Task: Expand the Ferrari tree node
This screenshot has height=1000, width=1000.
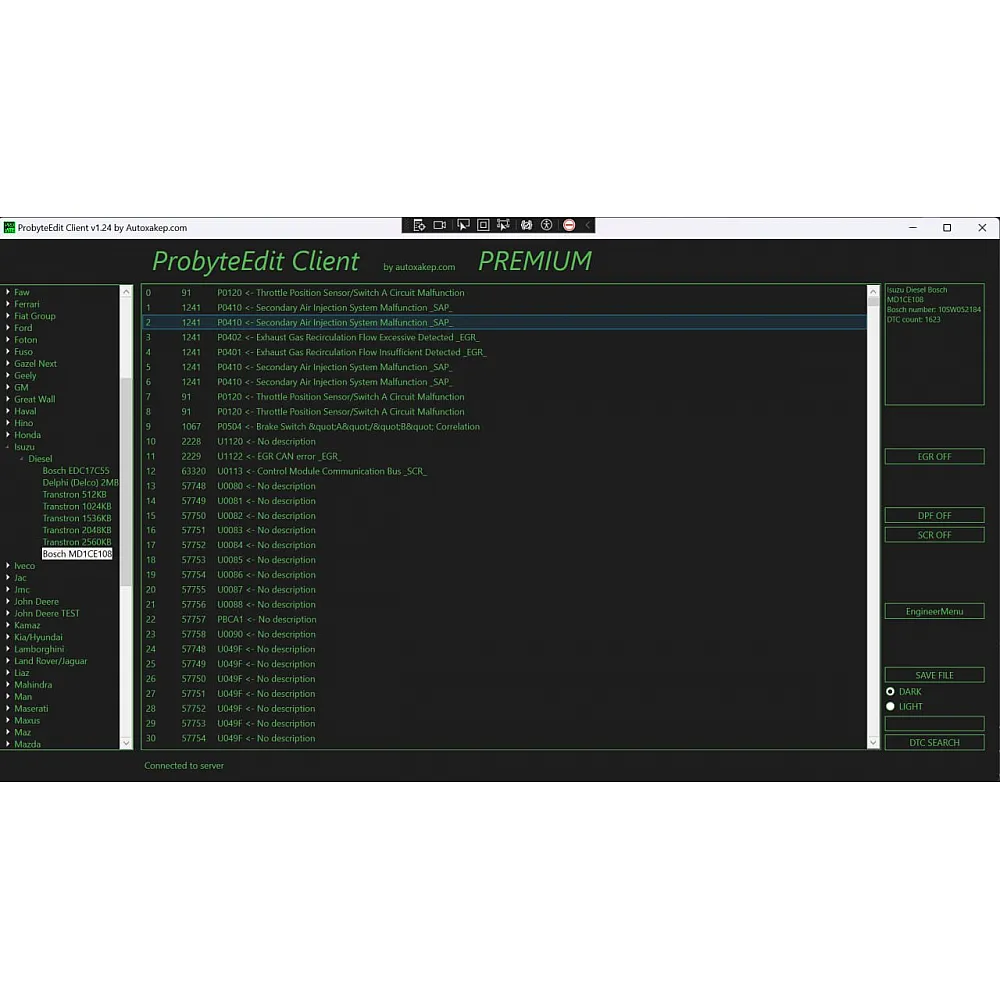Action: point(8,304)
